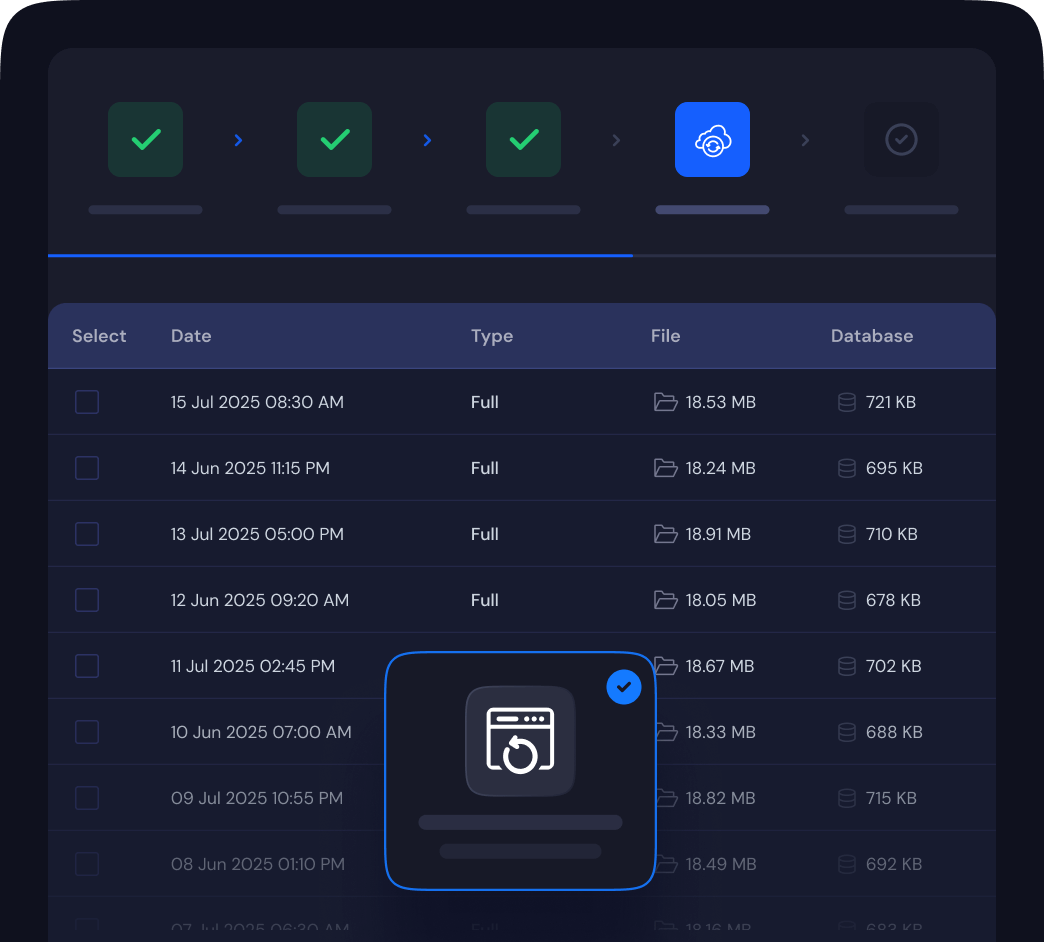Sort by the Date column header

click(x=191, y=336)
